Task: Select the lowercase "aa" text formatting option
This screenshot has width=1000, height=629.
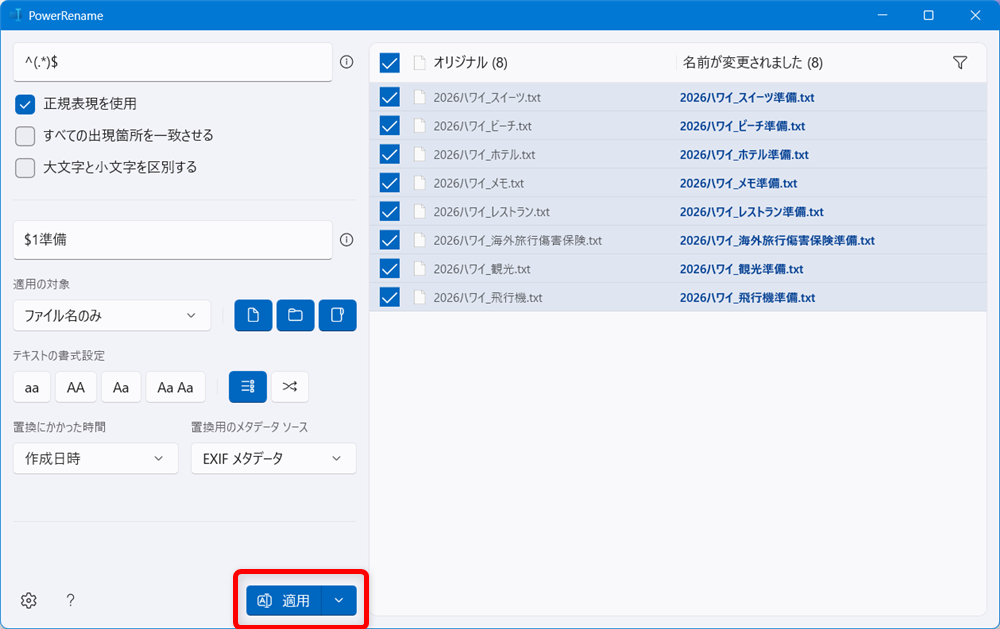Action: pos(31,387)
